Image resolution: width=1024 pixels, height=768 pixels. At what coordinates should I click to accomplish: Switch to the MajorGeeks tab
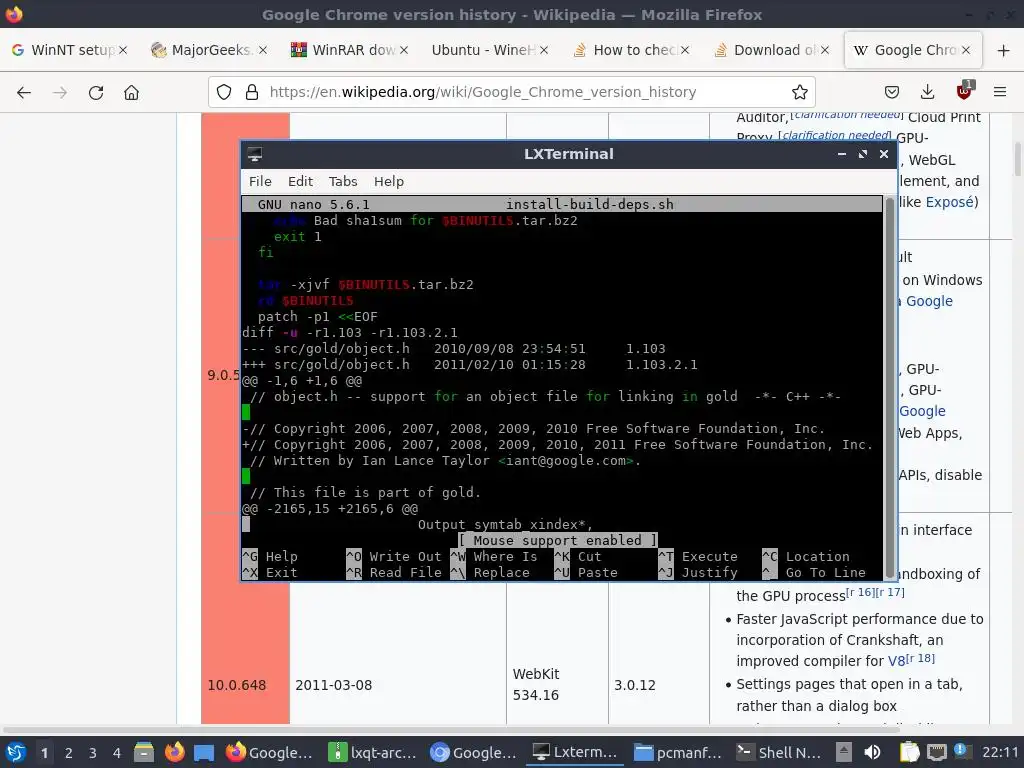[208, 50]
